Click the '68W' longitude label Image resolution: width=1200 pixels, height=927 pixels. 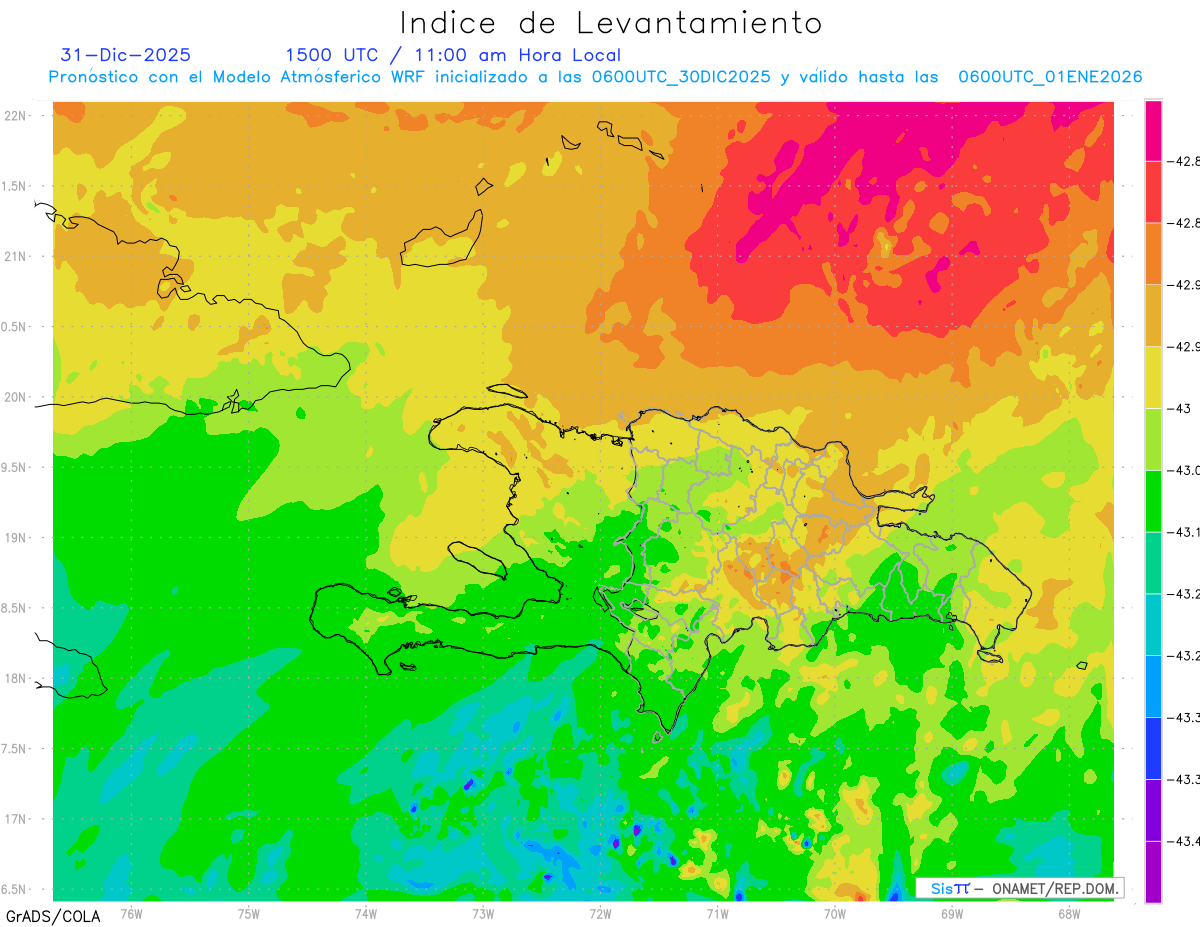pyautogui.click(x=1068, y=913)
